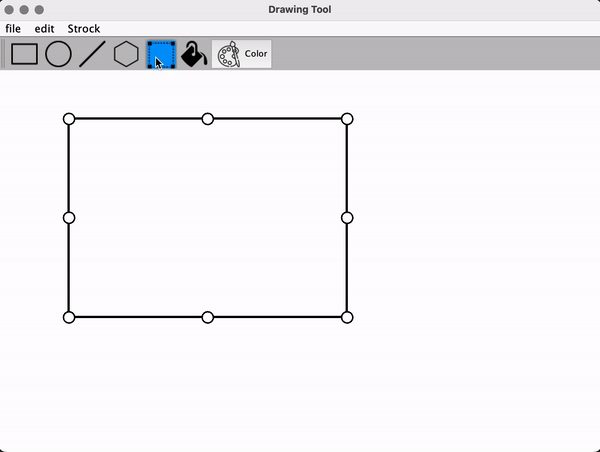Open the Color chooser button
The image size is (600, 452).
(x=241, y=54)
